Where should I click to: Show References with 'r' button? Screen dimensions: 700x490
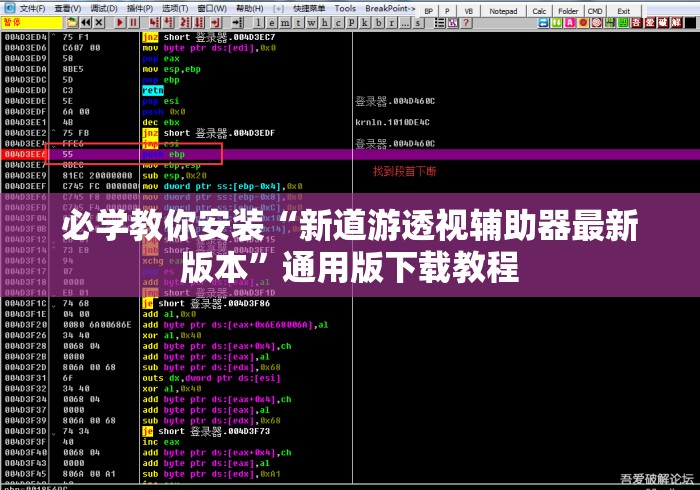(392, 23)
